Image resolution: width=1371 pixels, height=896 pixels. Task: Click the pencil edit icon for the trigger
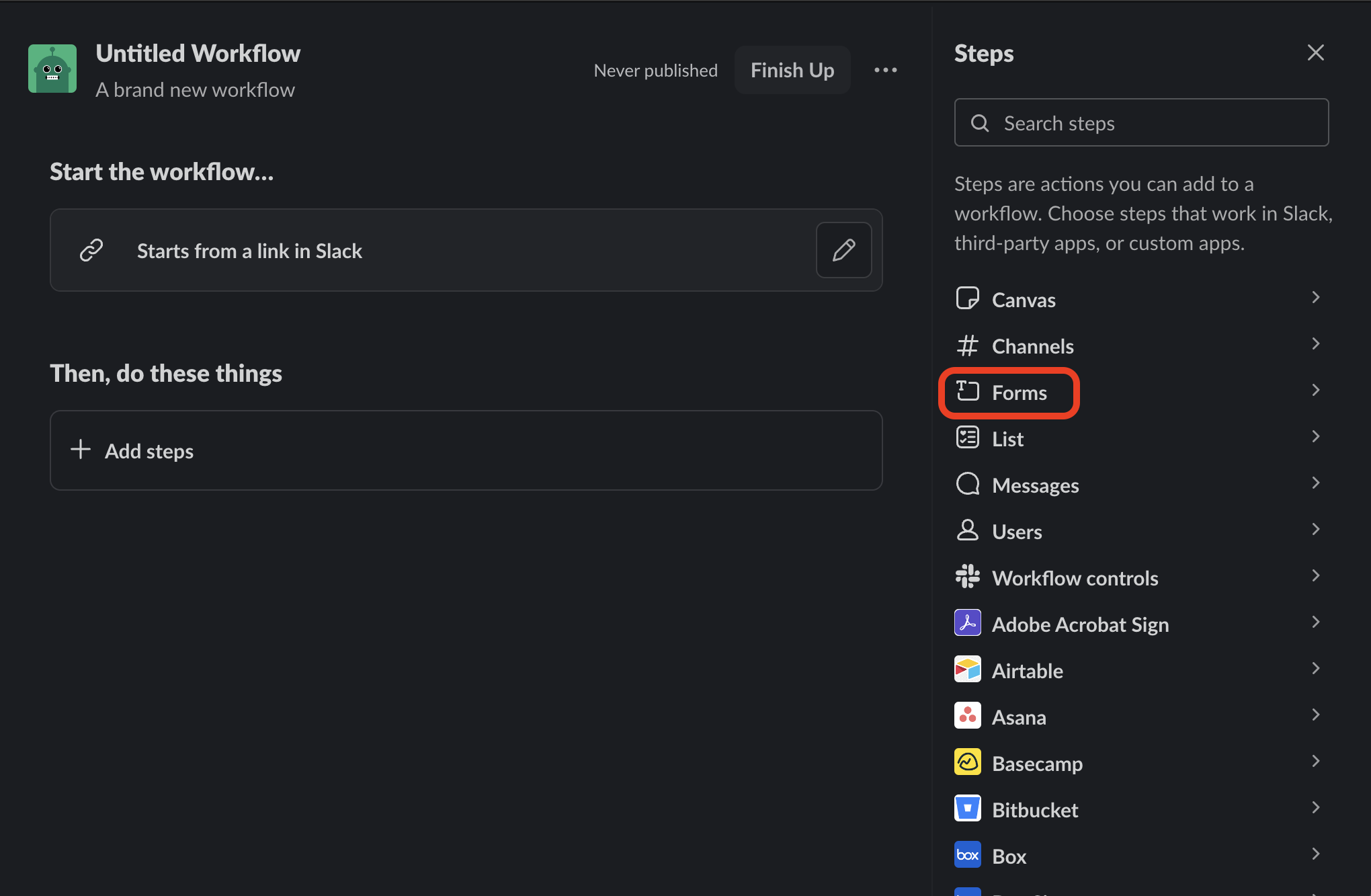pos(843,250)
